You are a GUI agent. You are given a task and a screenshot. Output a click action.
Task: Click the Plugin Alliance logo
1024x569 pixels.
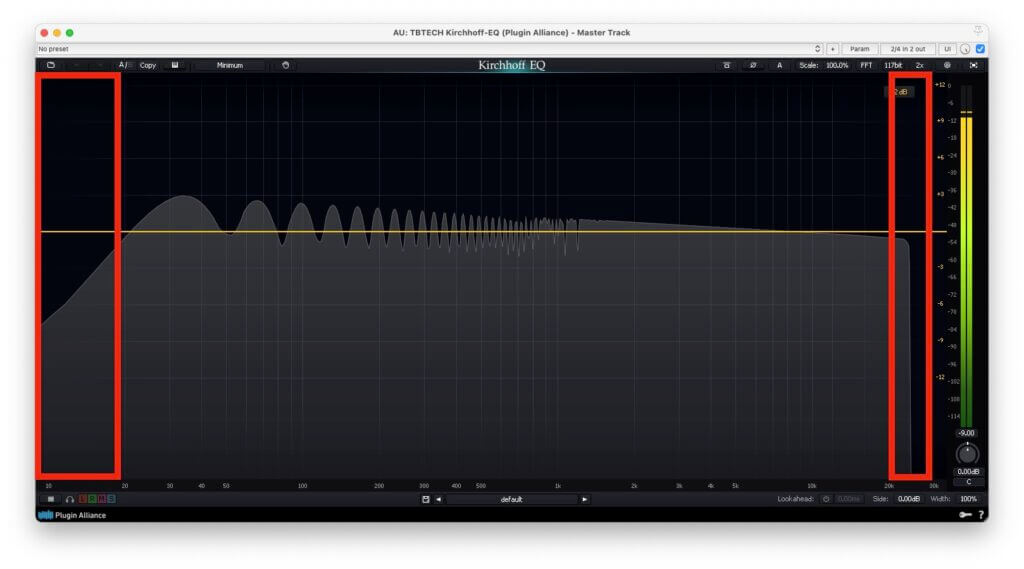coord(71,515)
